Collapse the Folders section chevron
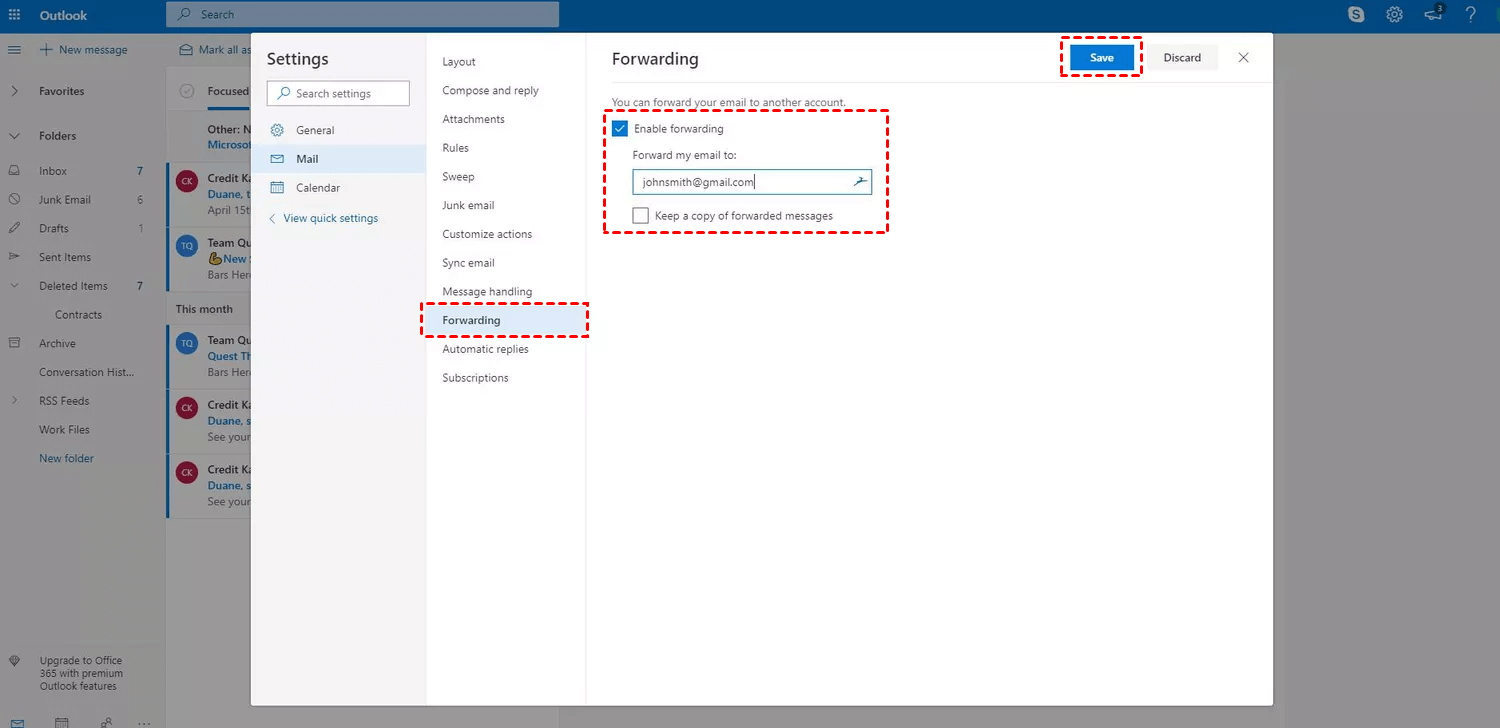1500x728 pixels. [15, 136]
